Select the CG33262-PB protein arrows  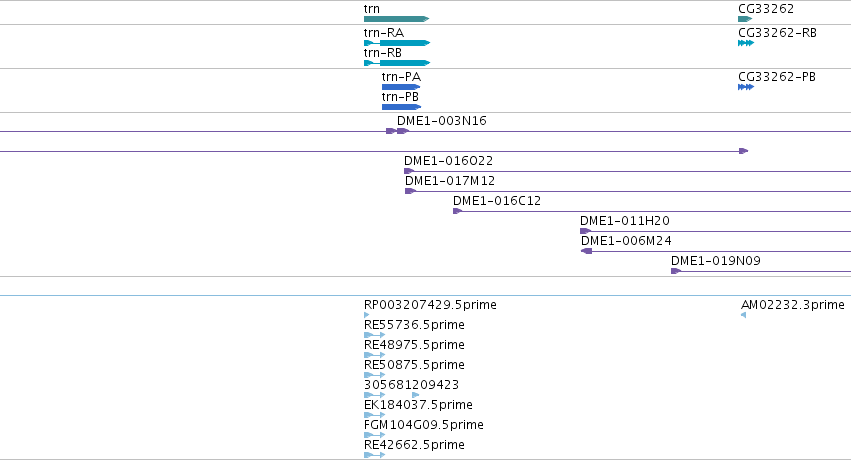(746, 87)
